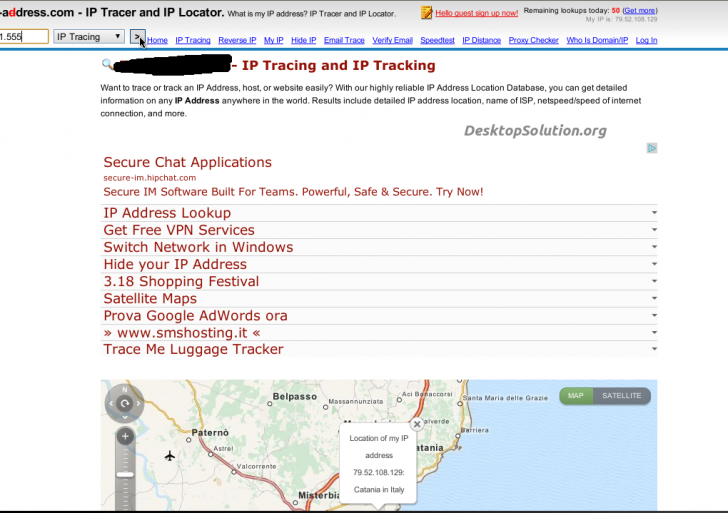Click the magnifier icon beside the page heading
The height and width of the screenshot is (513, 728).
[x=107, y=65]
